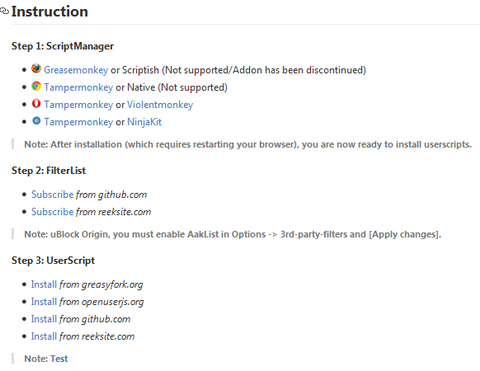Install userscript from greasyfork.org
The width and height of the screenshot is (480, 371).
[x=44, y=284]
